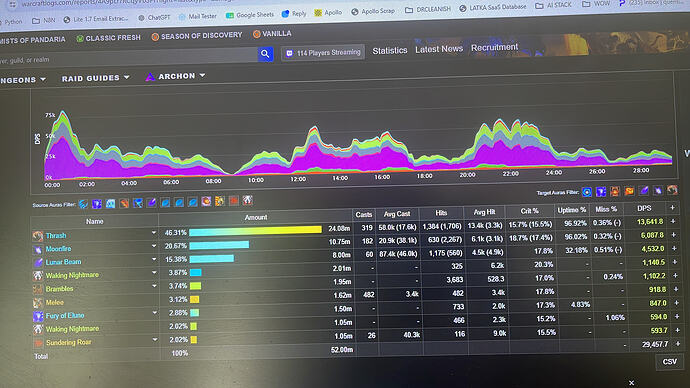Click the Sundering Roar ability icon
Screen dimensions: 690x388
[38, 343]
